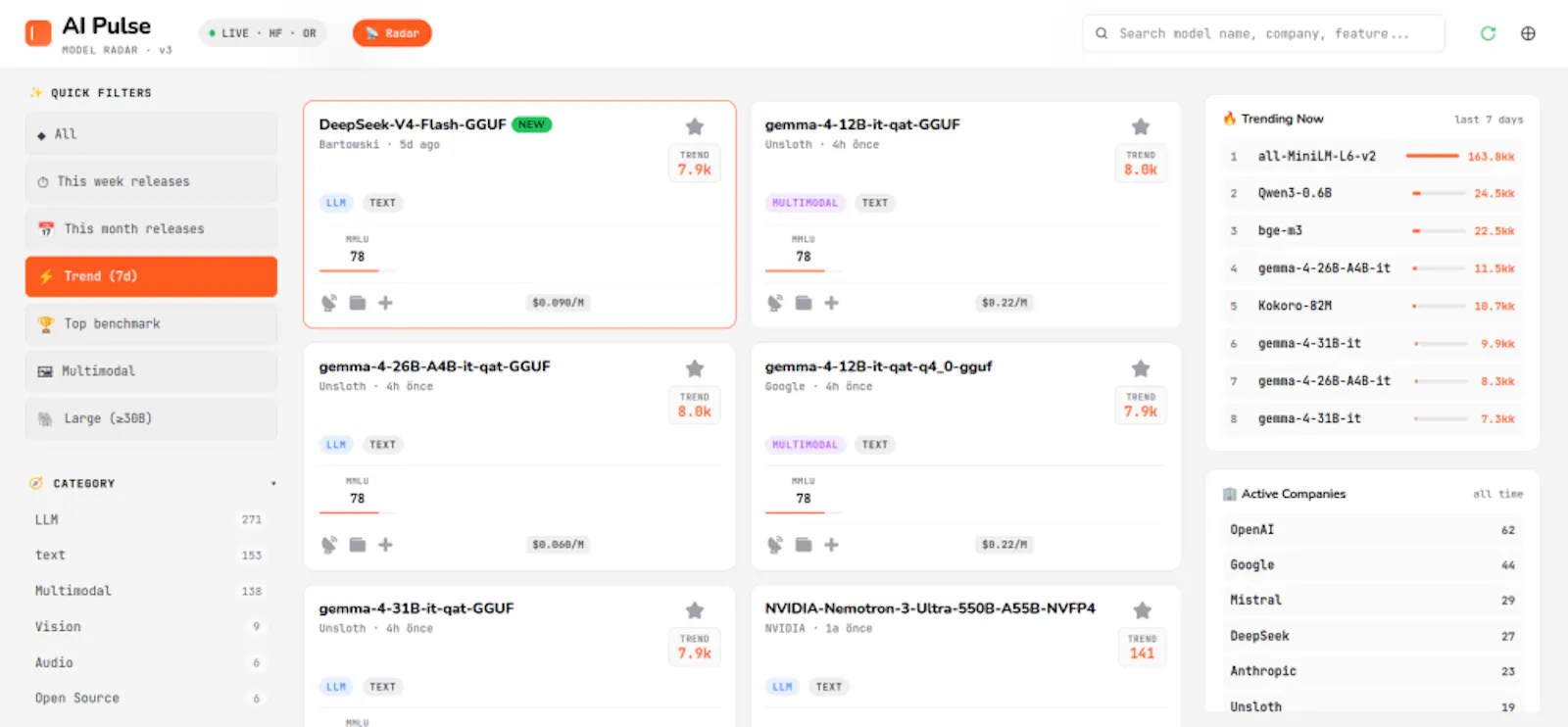Screen dimensions: 1568x727
Task: Open gemma-4-31B-it trending at 9.9k
Action: point(1372,344)
